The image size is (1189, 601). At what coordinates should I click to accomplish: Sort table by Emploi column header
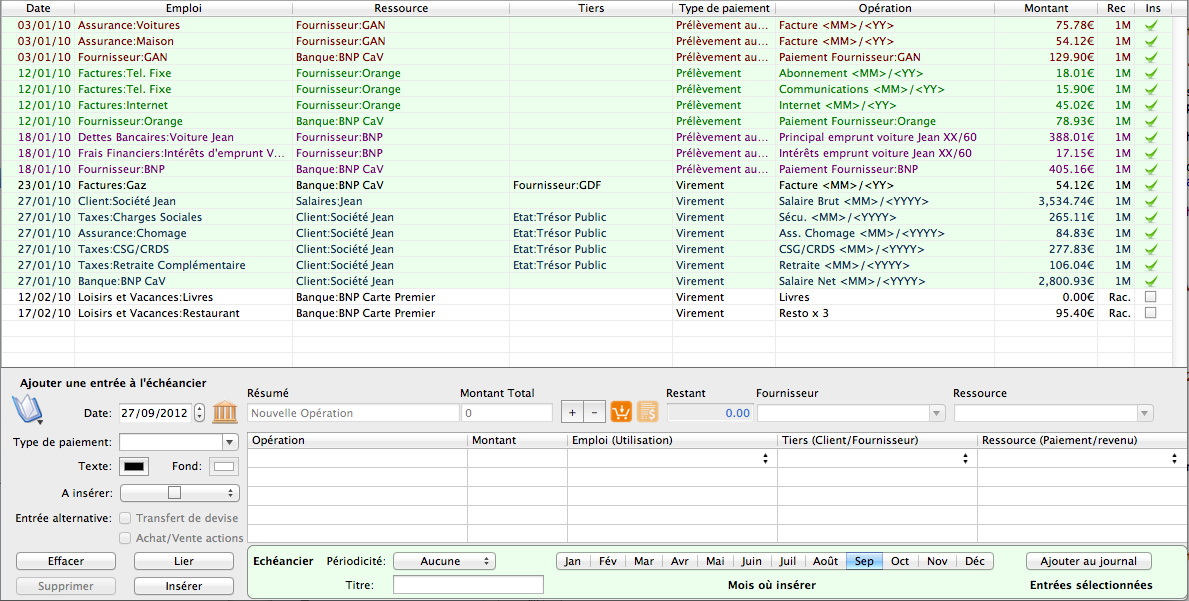pyautogui.click(x=184, y=8)
